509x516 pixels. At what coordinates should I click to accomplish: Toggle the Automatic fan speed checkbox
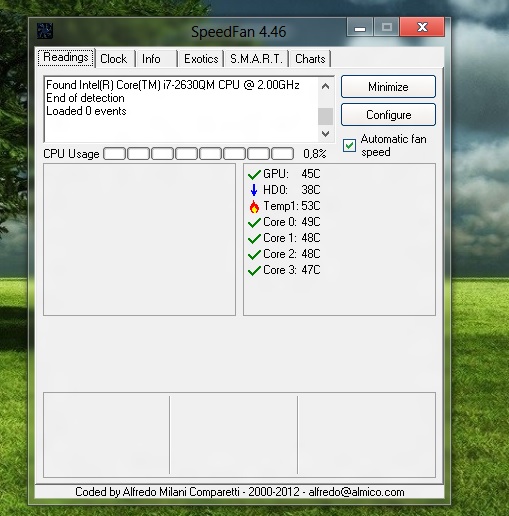click(x=349, y=146)
